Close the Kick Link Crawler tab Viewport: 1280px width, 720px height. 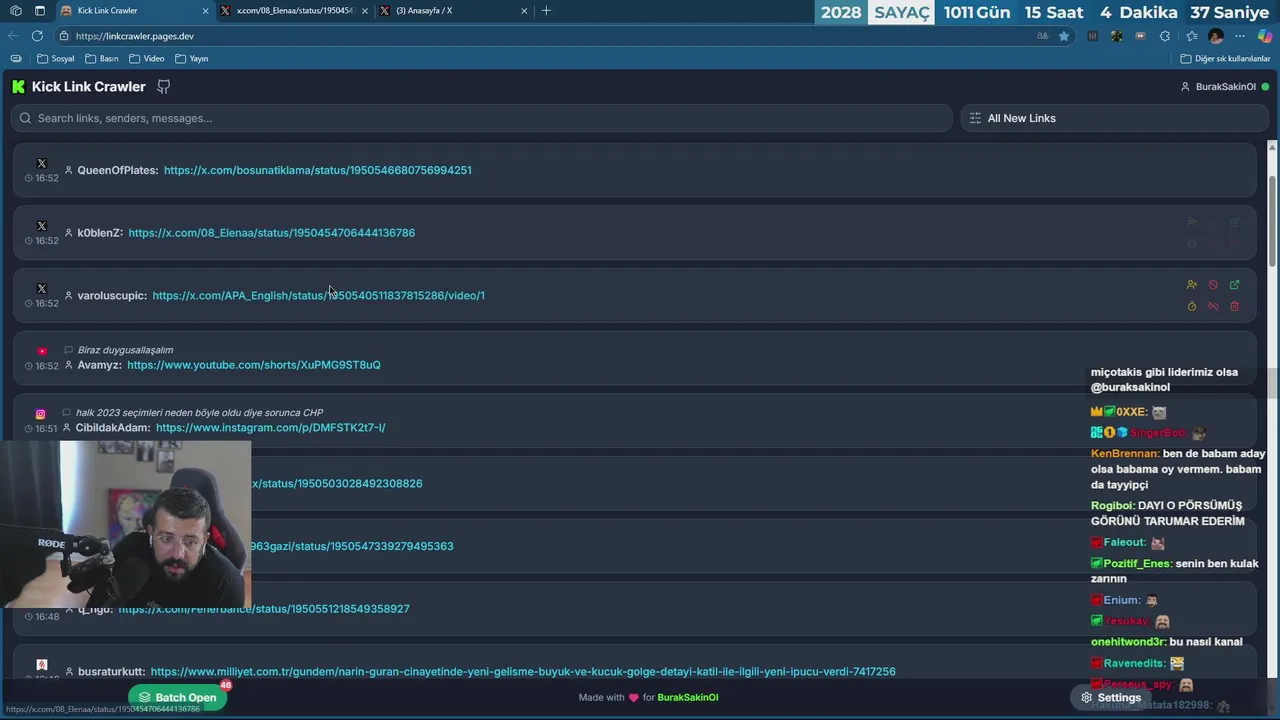point(206,11)
